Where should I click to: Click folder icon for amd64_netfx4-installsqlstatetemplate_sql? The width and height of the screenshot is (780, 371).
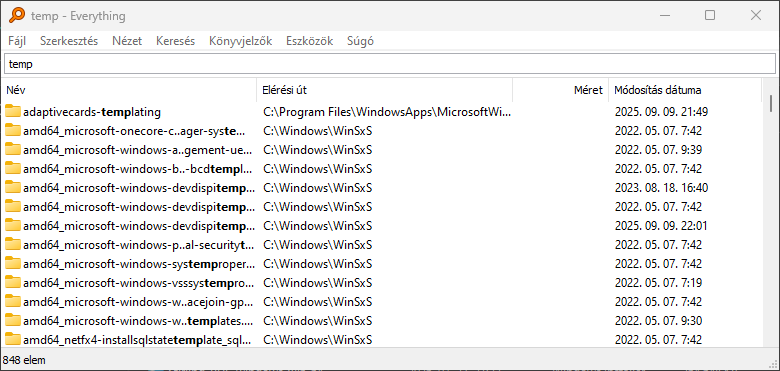tap(12, 340)
